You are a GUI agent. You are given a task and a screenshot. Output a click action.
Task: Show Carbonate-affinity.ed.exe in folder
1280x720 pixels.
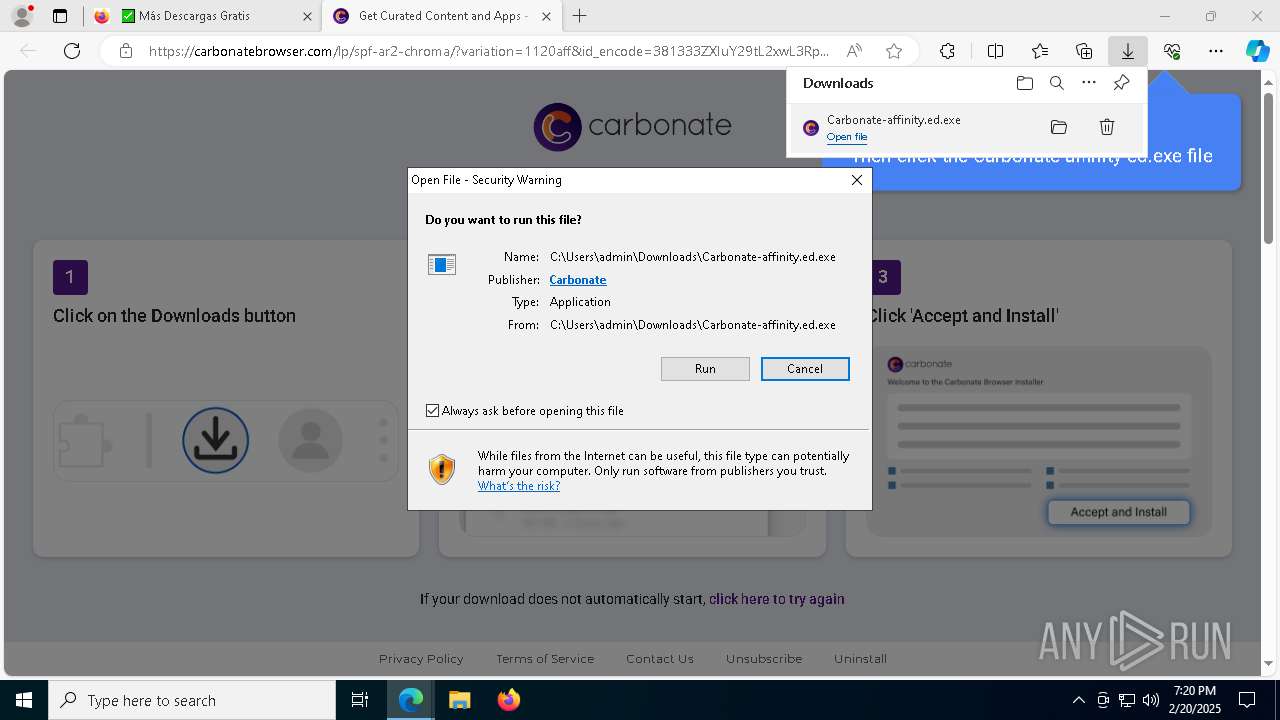point(1059,127)
